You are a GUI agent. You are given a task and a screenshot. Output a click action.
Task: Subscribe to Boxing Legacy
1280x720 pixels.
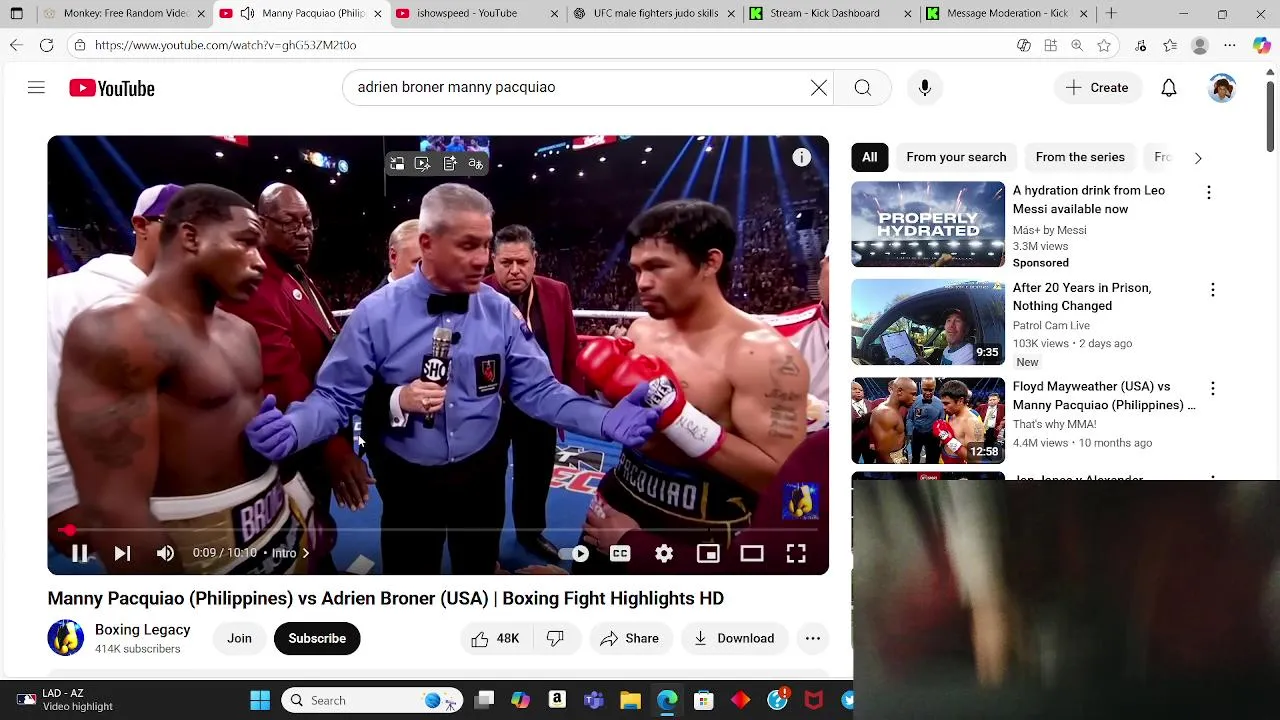317,638
